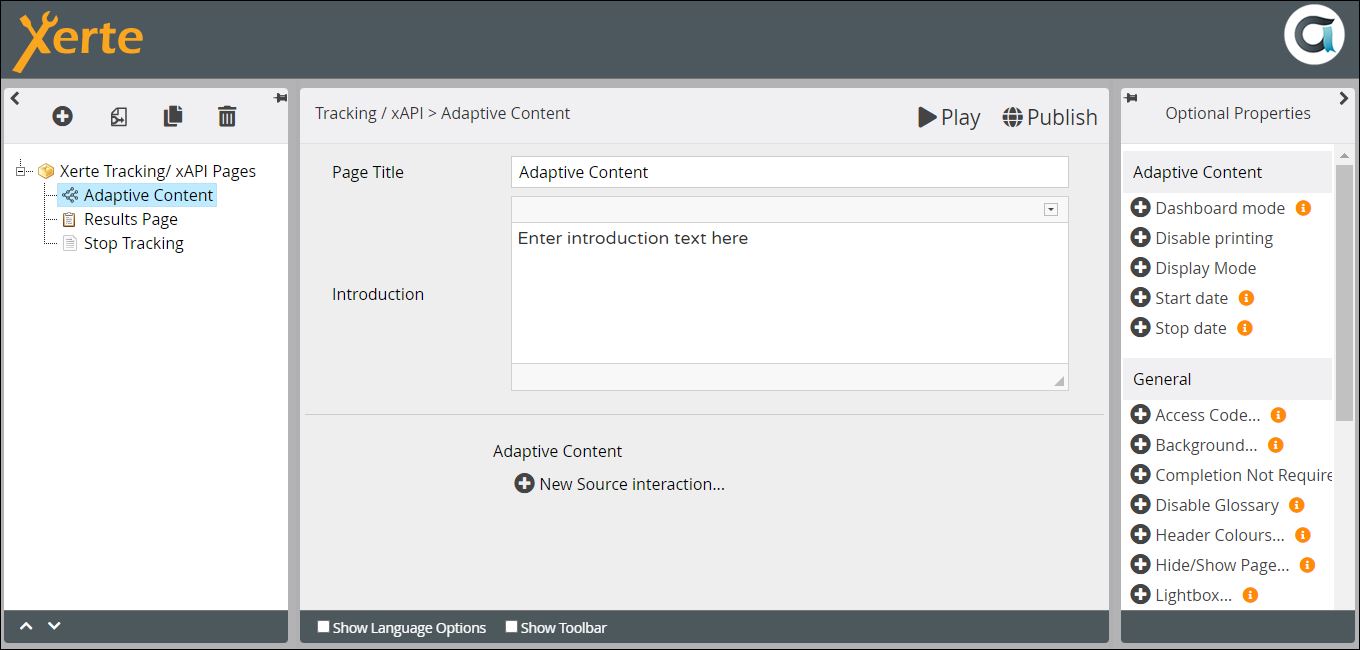Click the Publish button

click(1049, 117)
